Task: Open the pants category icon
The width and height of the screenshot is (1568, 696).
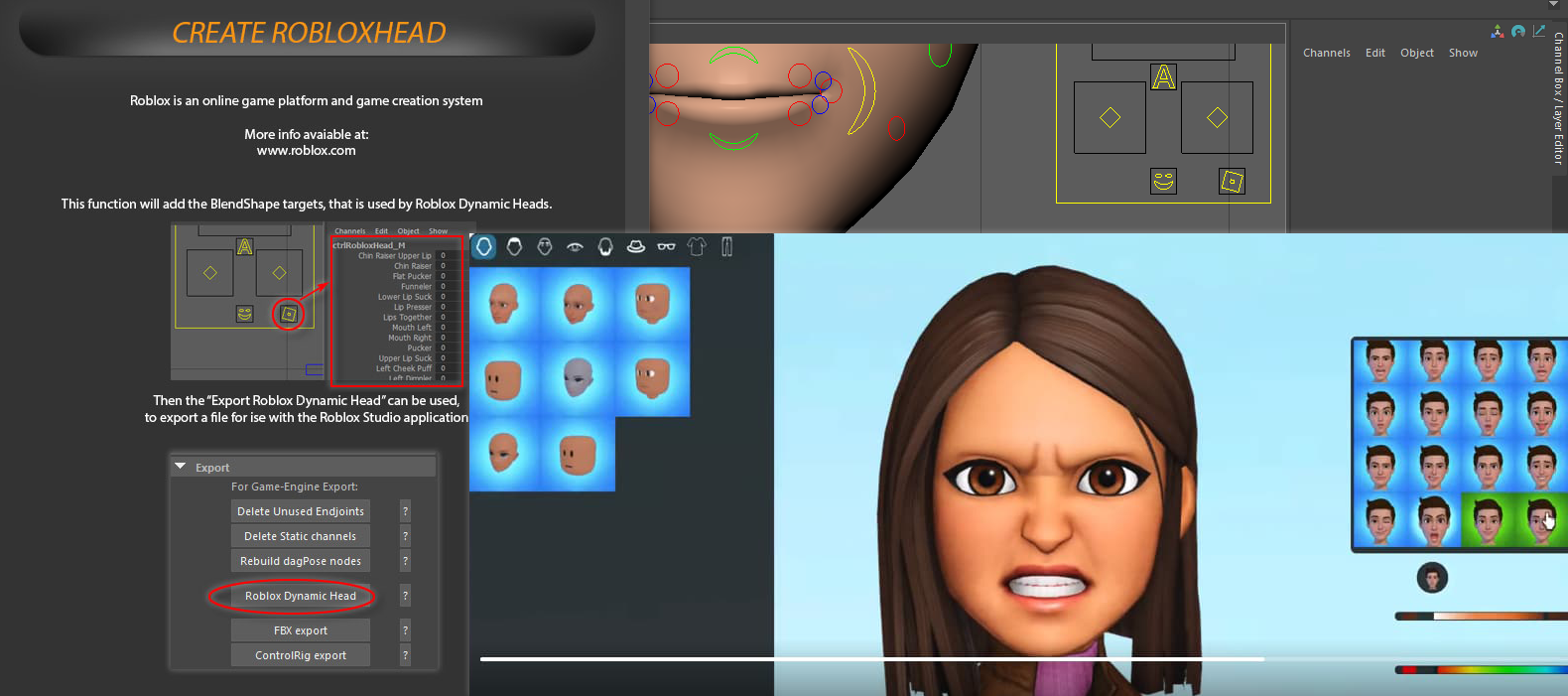Action: (x=726, y=246)
